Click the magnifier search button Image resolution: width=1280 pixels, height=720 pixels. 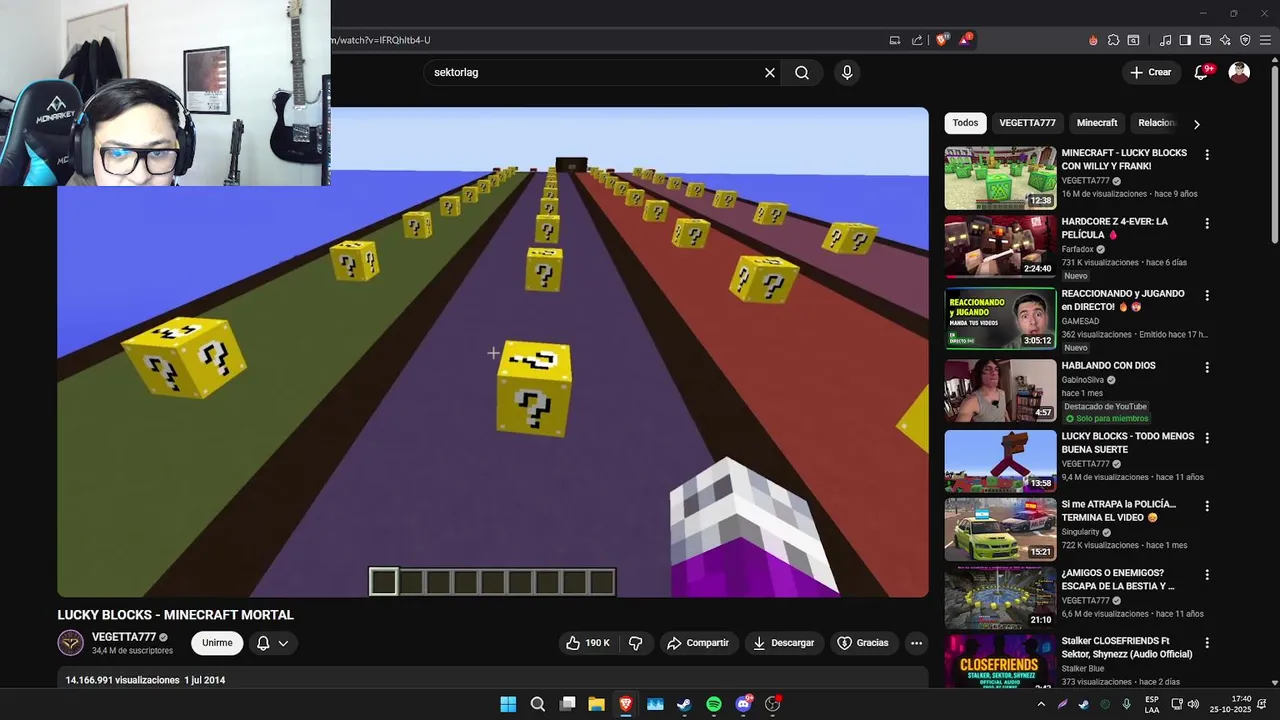click(802, 72)
